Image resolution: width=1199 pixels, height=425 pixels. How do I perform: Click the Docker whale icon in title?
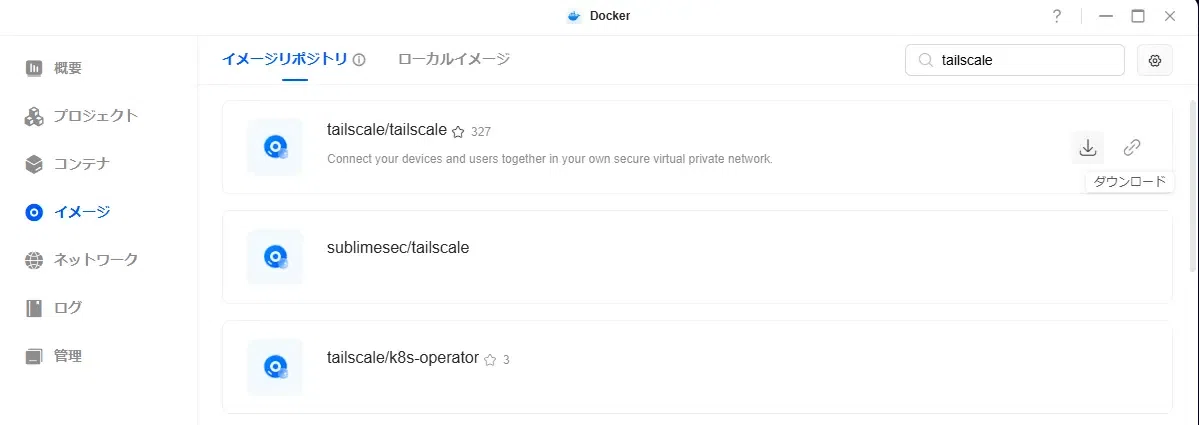tap(574, 16)
